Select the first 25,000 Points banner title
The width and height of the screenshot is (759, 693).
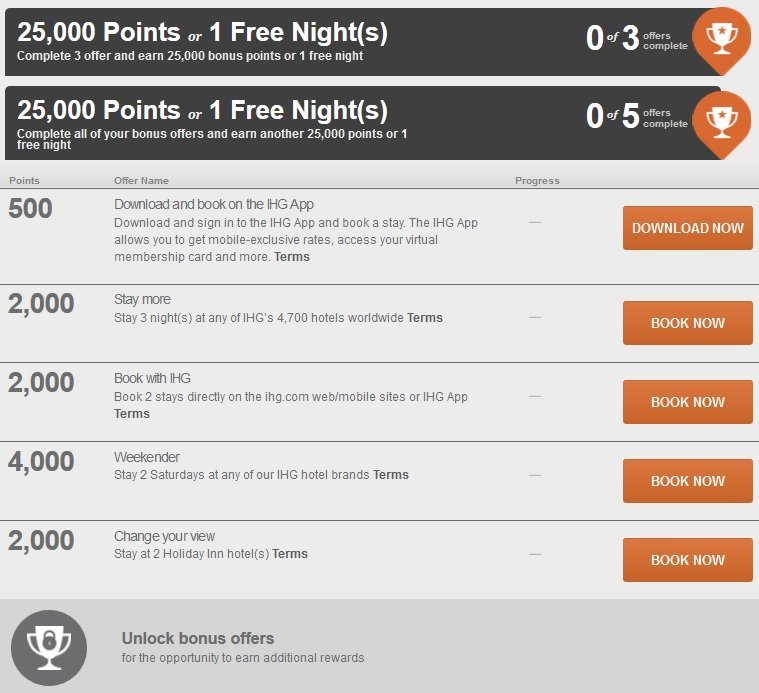point(202,32)
